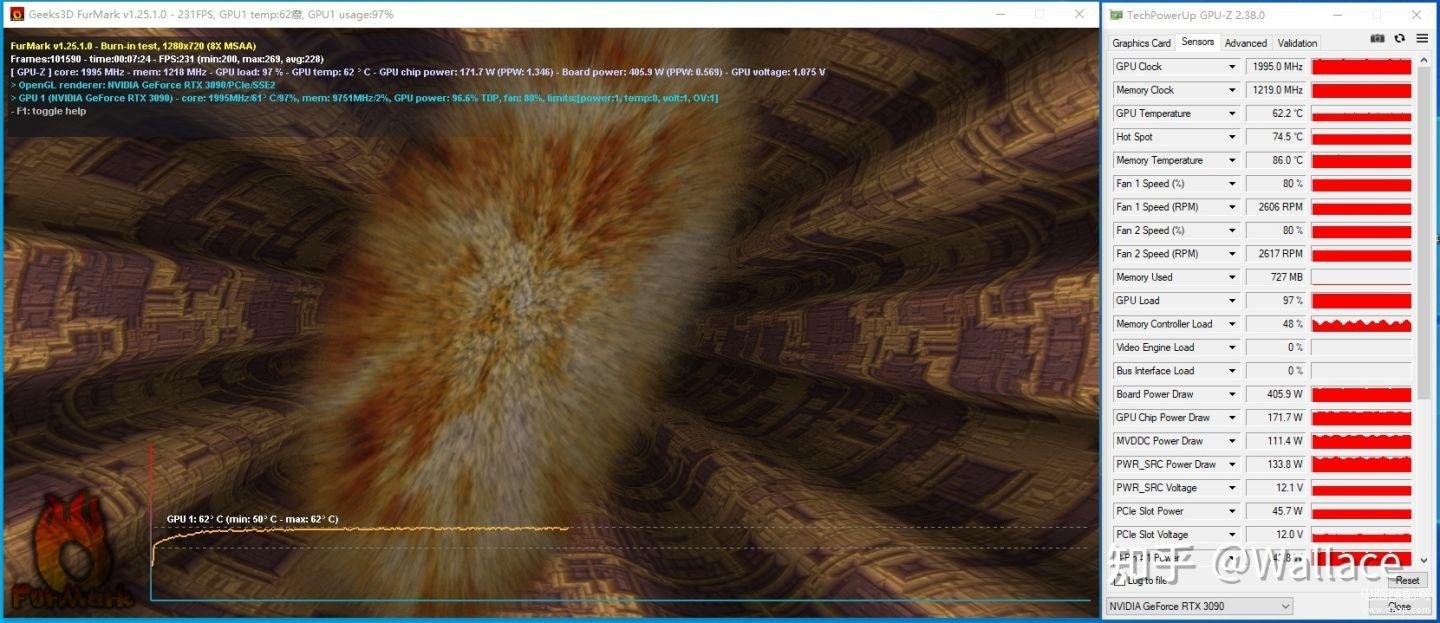
Task: Open the Fan 2 Speed (RPM) dropdown
Action: click(x=1232, y=254)
